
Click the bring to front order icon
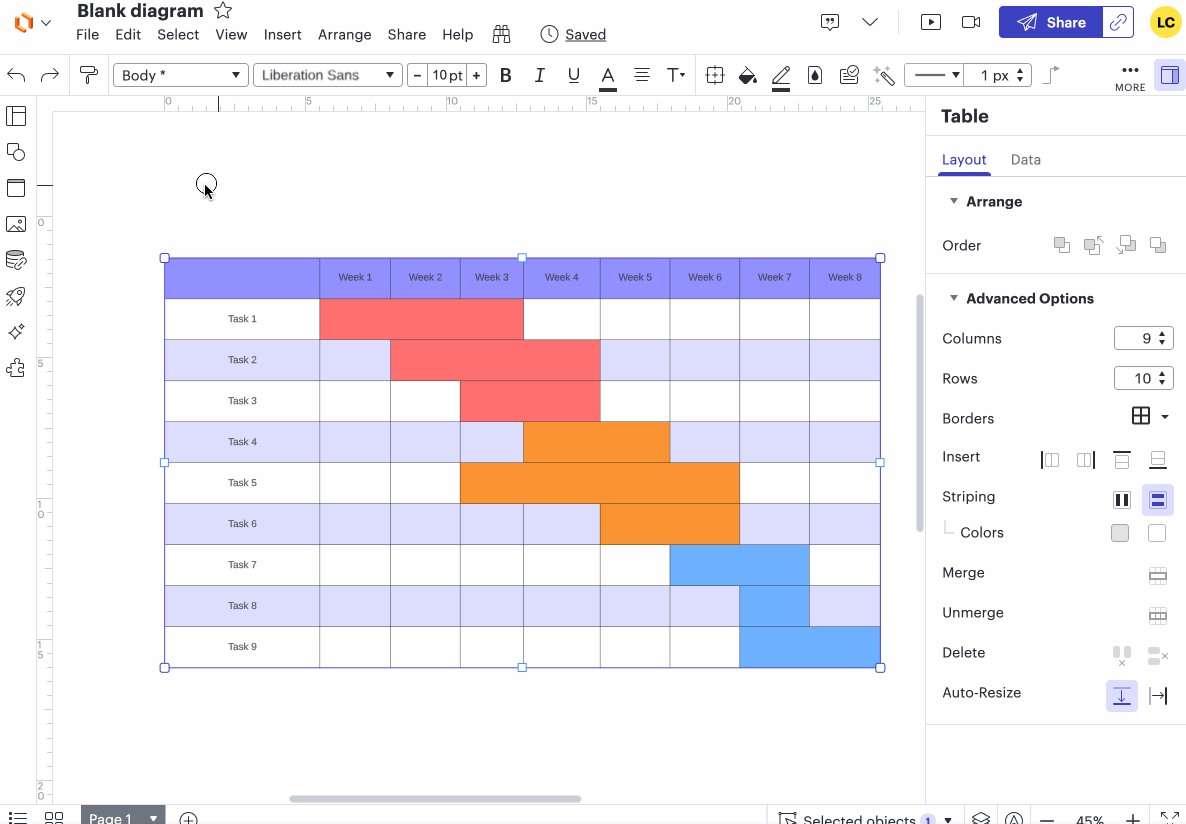(1062, 245)
